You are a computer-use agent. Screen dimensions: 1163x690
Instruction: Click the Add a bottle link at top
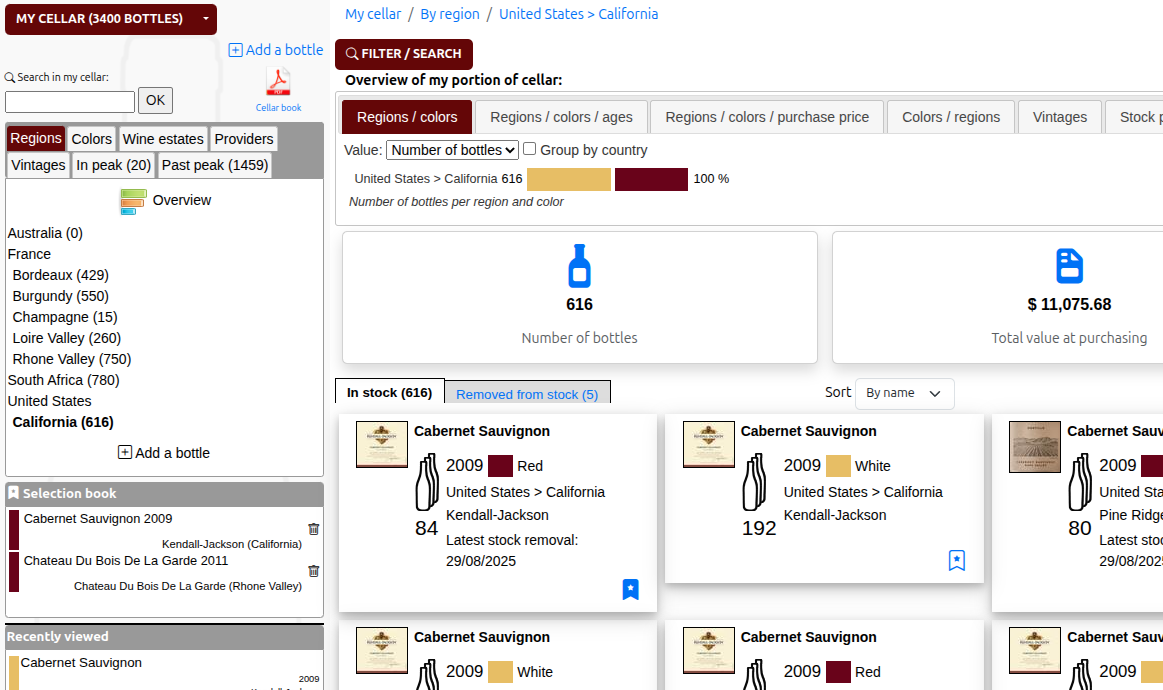click(276, 50)
